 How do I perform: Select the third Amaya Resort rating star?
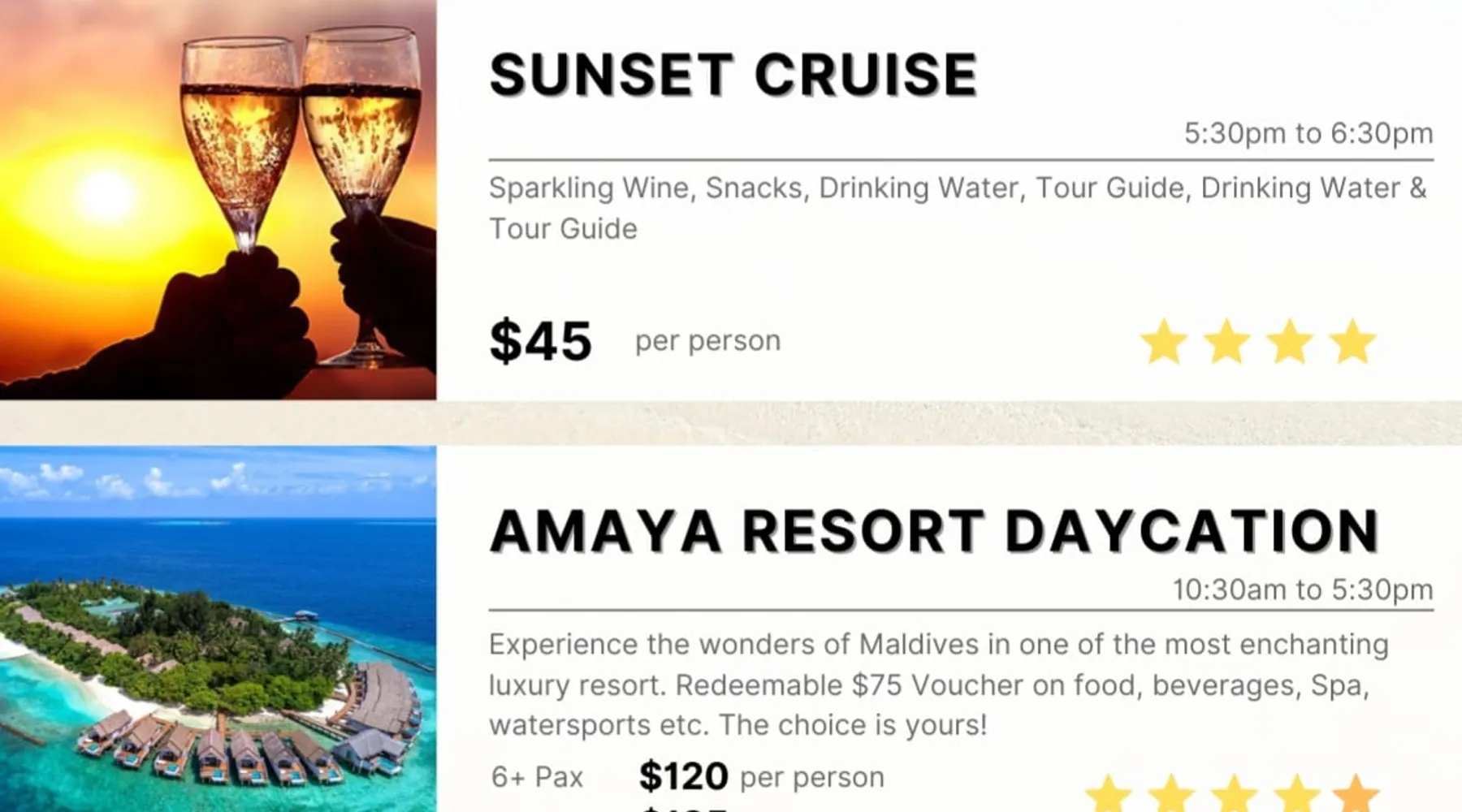tap(1235, 794)
